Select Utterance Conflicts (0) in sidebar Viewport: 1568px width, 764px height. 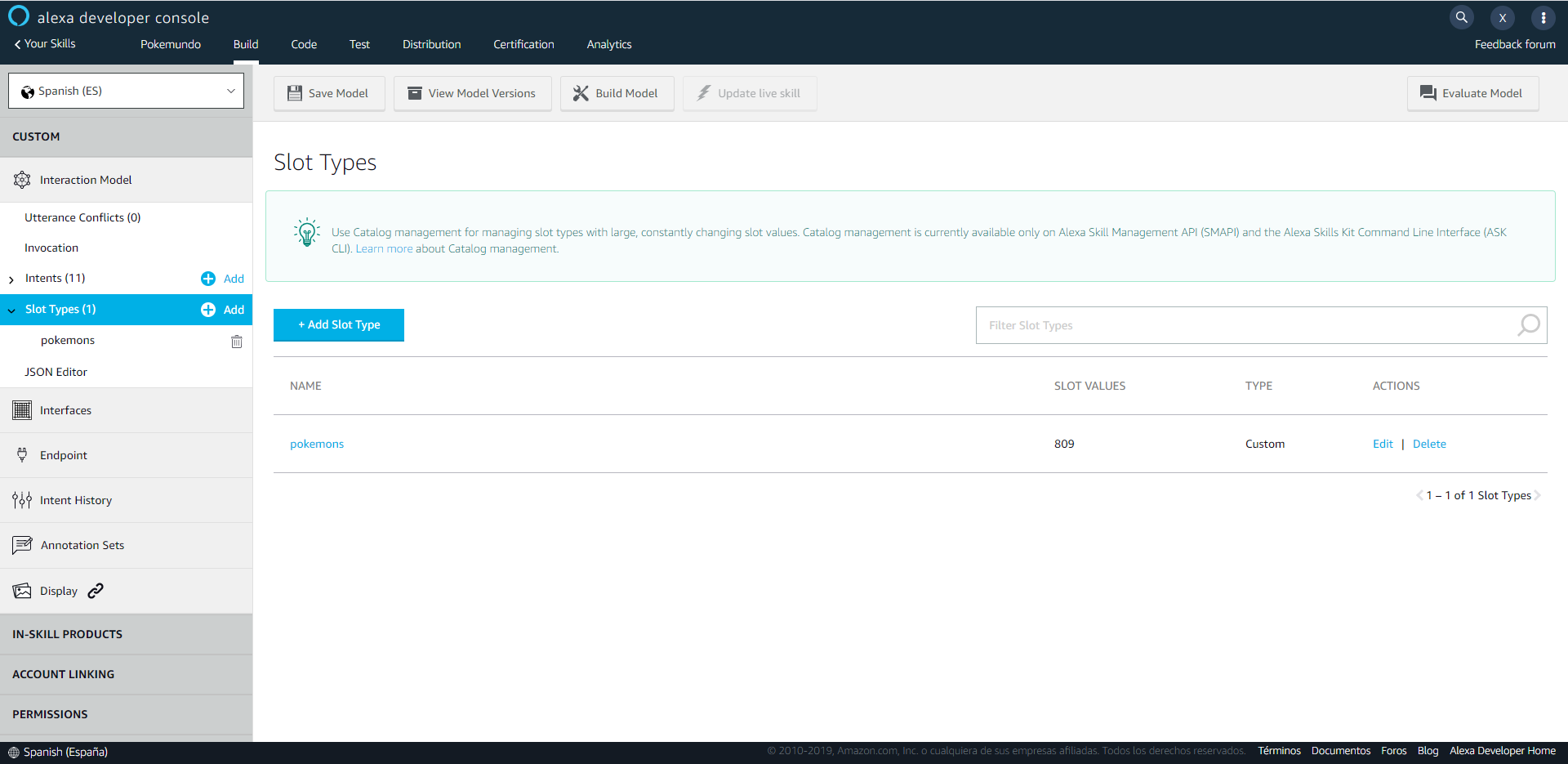82,217
